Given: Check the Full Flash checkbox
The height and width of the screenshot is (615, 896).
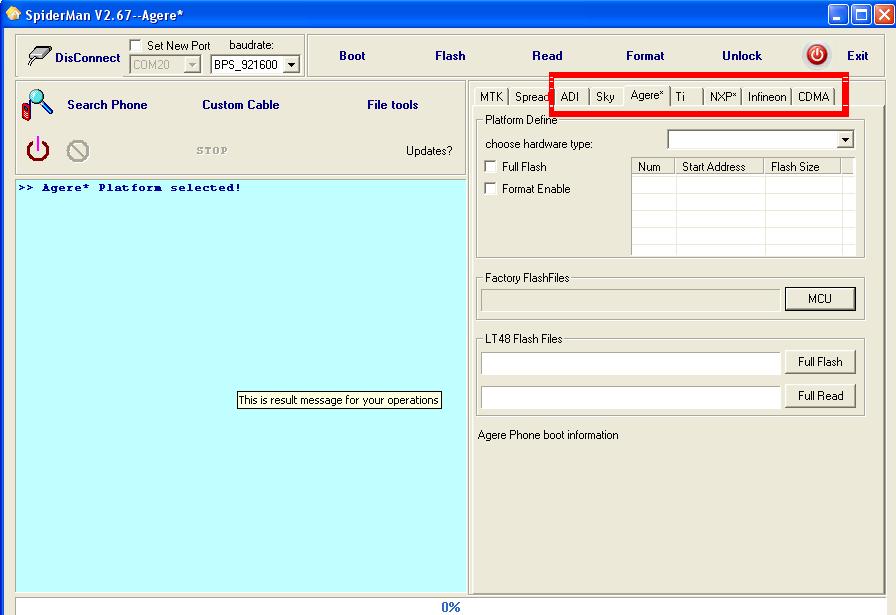Looking at the screenshot, I should [x=490, y=167].
